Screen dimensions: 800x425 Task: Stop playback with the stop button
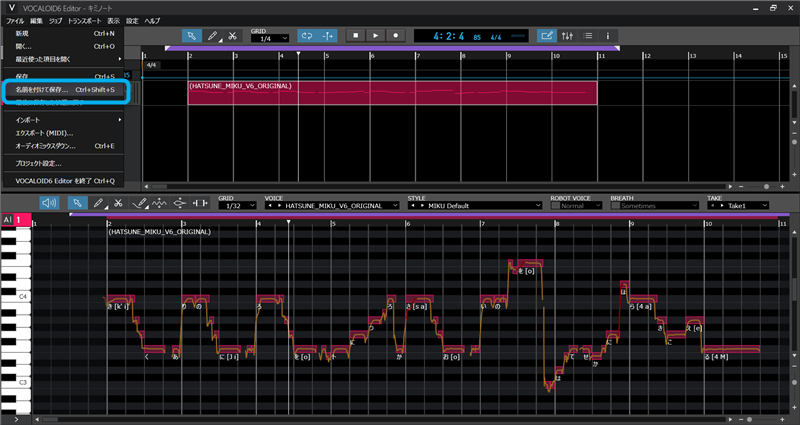pos(356,36)
